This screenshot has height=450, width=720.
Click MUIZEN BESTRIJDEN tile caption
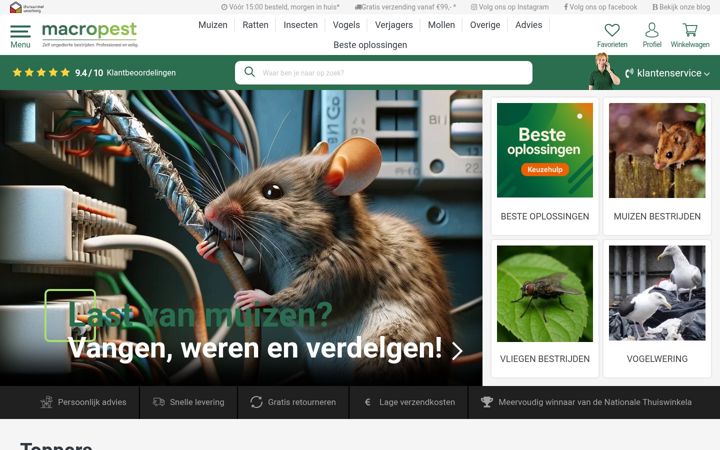click(657, 216)
